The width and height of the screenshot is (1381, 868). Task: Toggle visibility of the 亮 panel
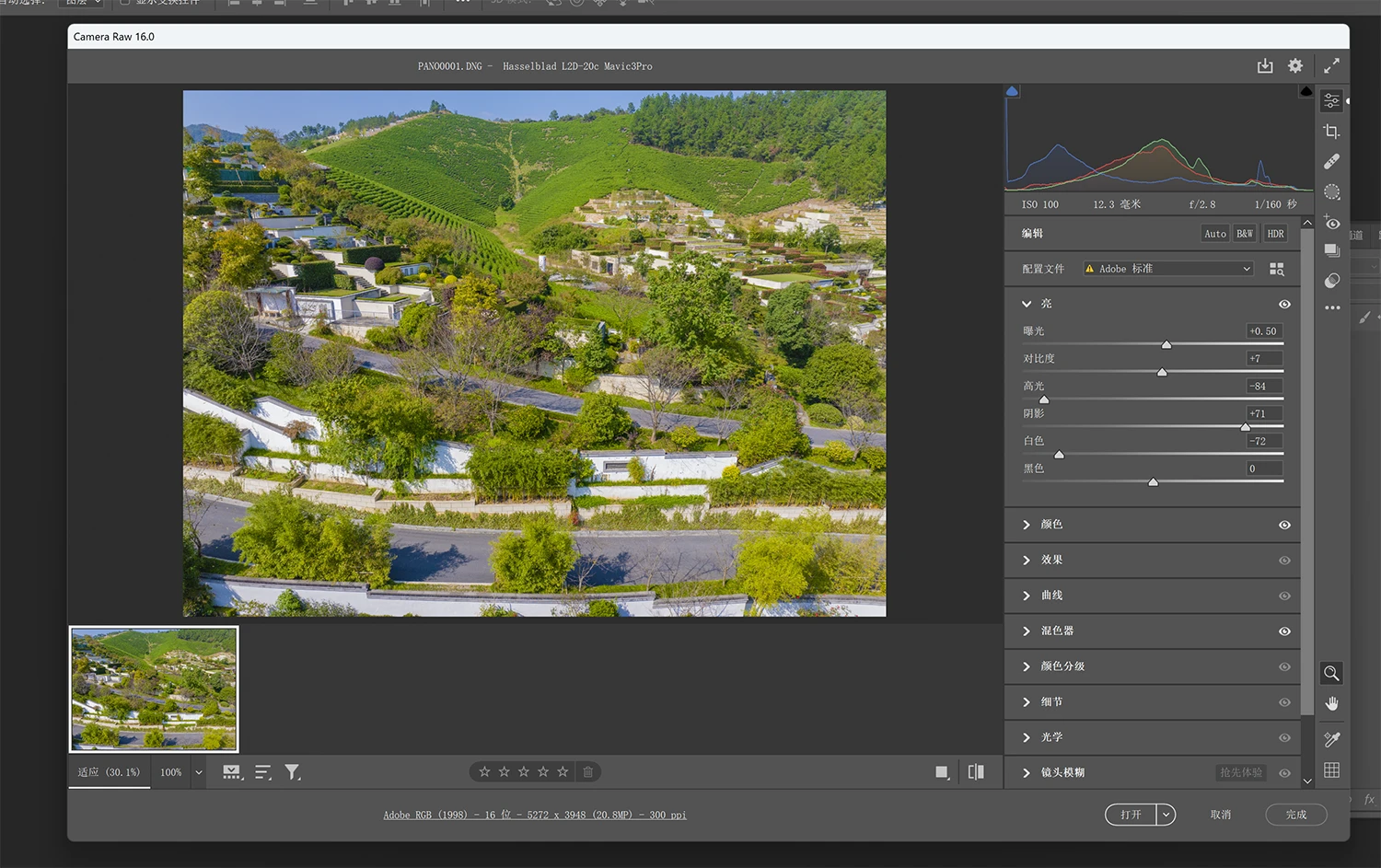point(1284,305)
